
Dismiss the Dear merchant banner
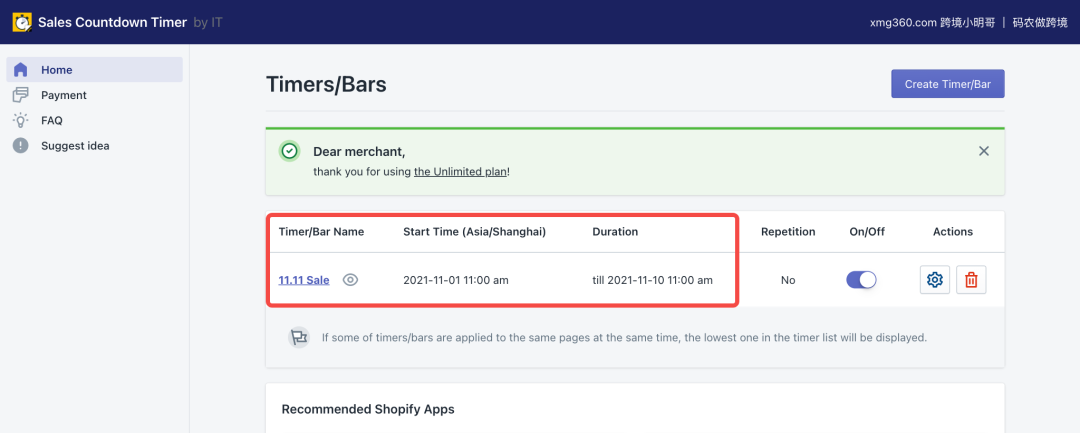click(x=984, y=151)
